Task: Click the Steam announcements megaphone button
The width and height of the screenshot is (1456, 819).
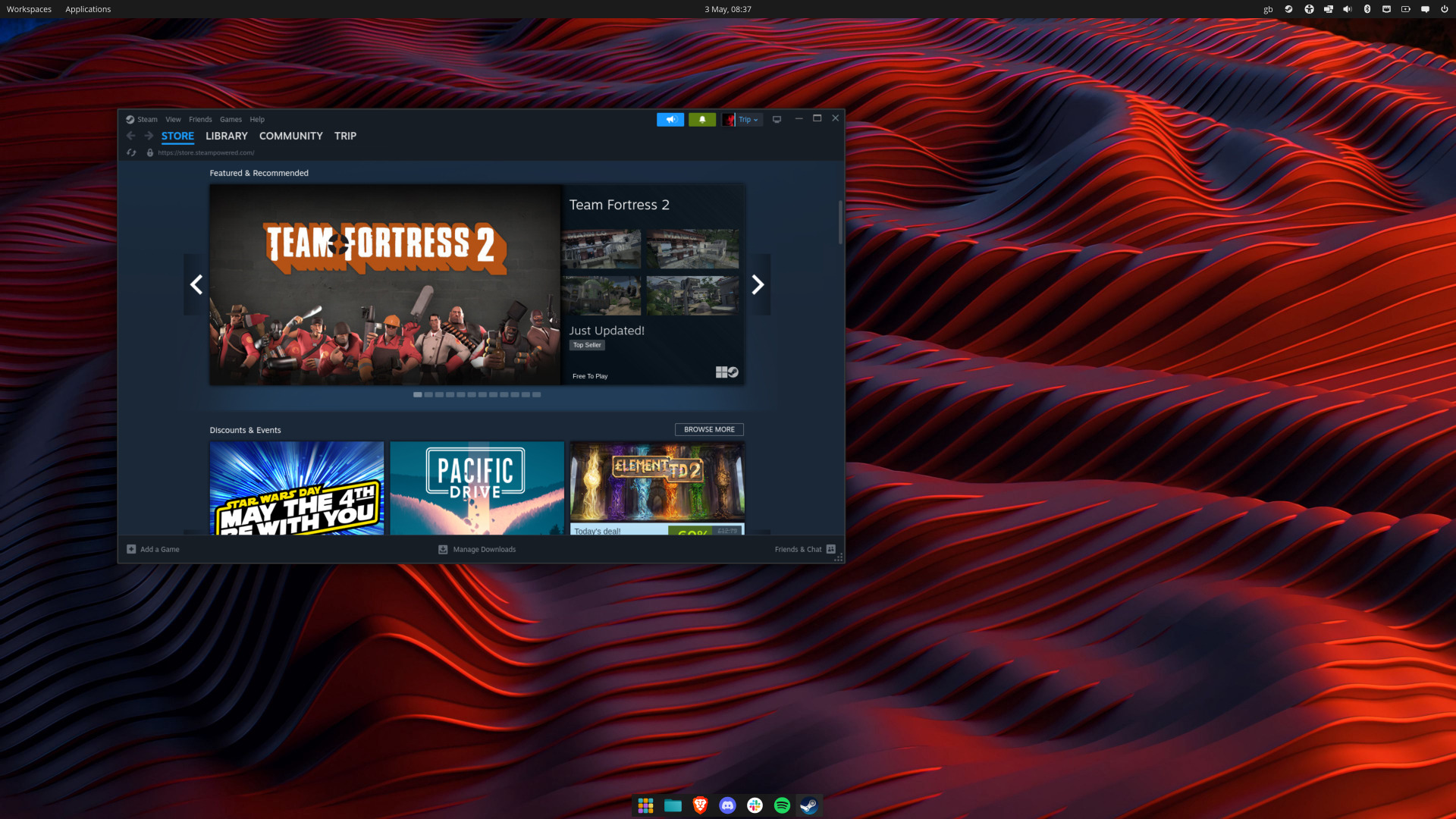Action: (x=670, y=120)
